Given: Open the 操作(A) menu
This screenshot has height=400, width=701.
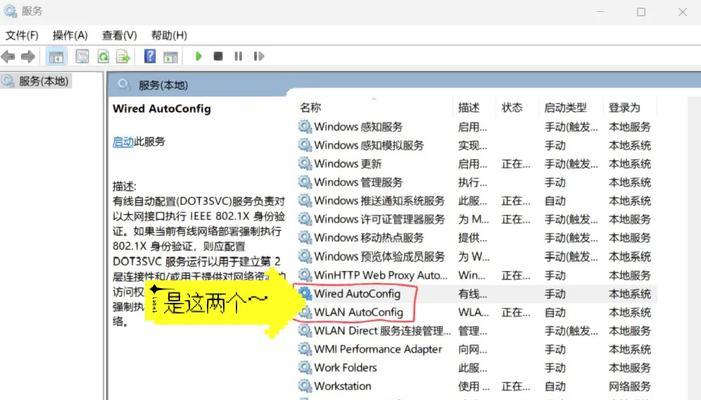Looking at the screenshot, I should pyautogui.click(x=70, y=35).
